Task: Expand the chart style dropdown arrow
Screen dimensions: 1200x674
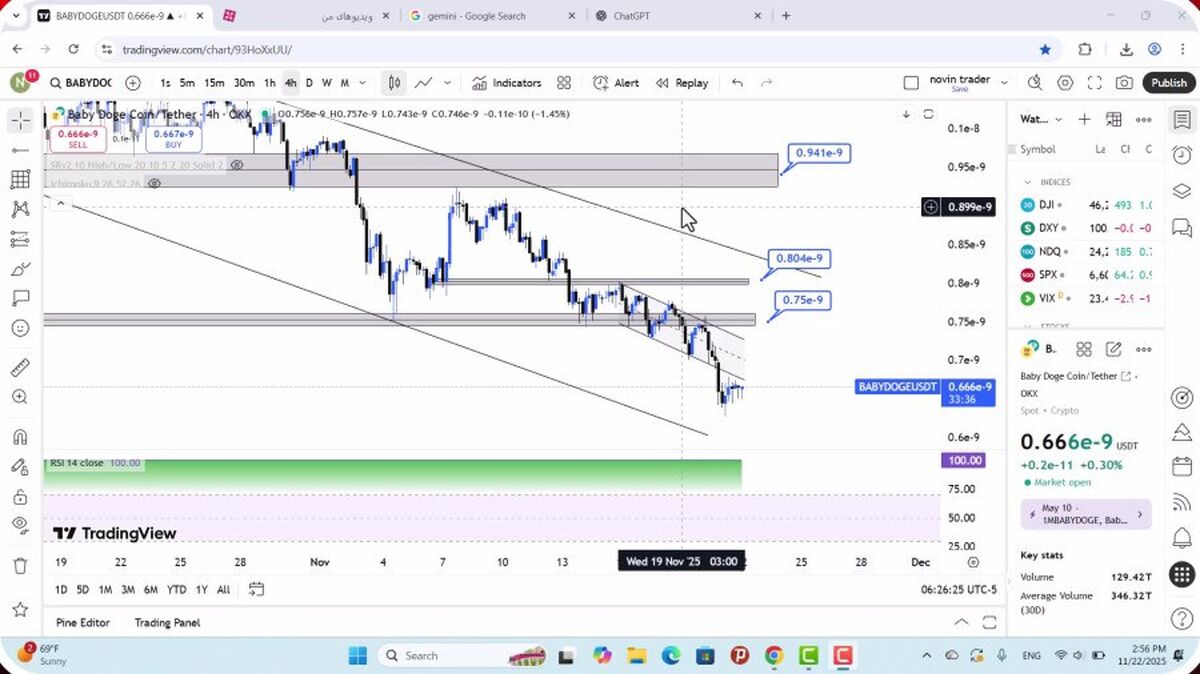Action: pos(447,83)
